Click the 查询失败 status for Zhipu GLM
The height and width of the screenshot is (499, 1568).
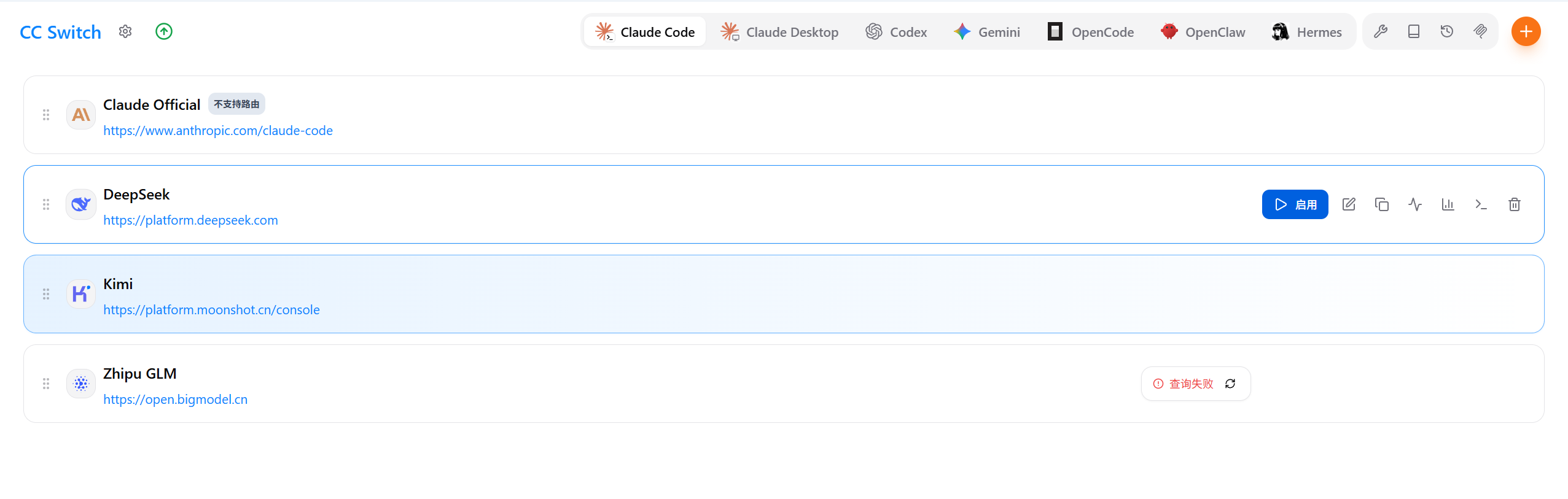pyautogui.click(x=1184, y=384)
